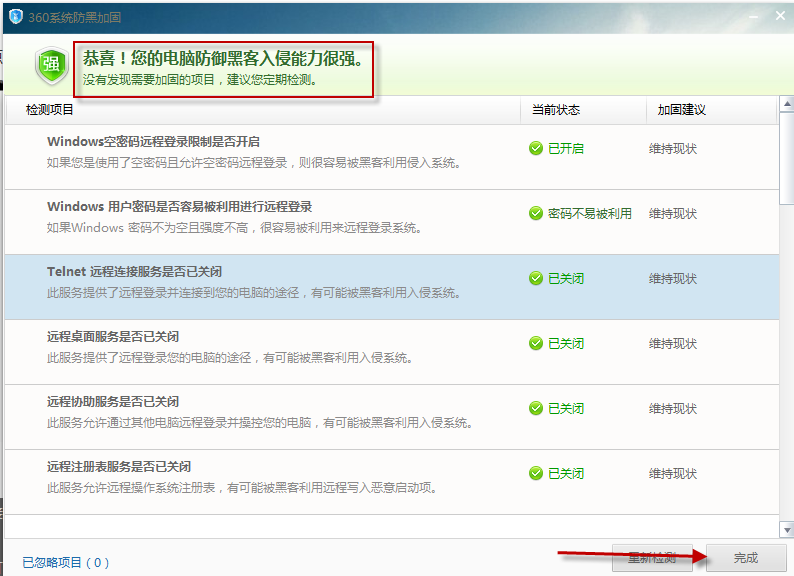Minimize the 360系统防黑加固 window
This screenshot has height=576, width=794.
pos(753,17)
